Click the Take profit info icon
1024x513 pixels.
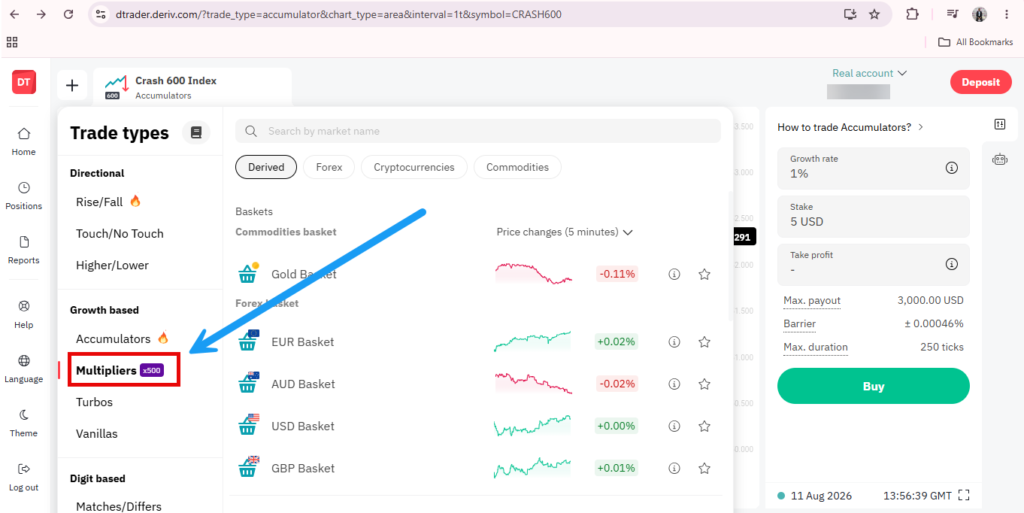952,264
